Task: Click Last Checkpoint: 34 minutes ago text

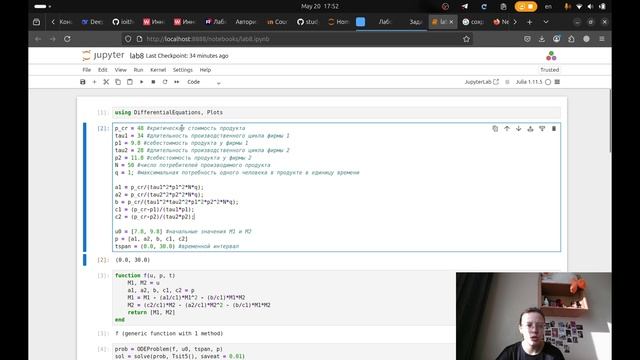Action: tap(187, 56)
